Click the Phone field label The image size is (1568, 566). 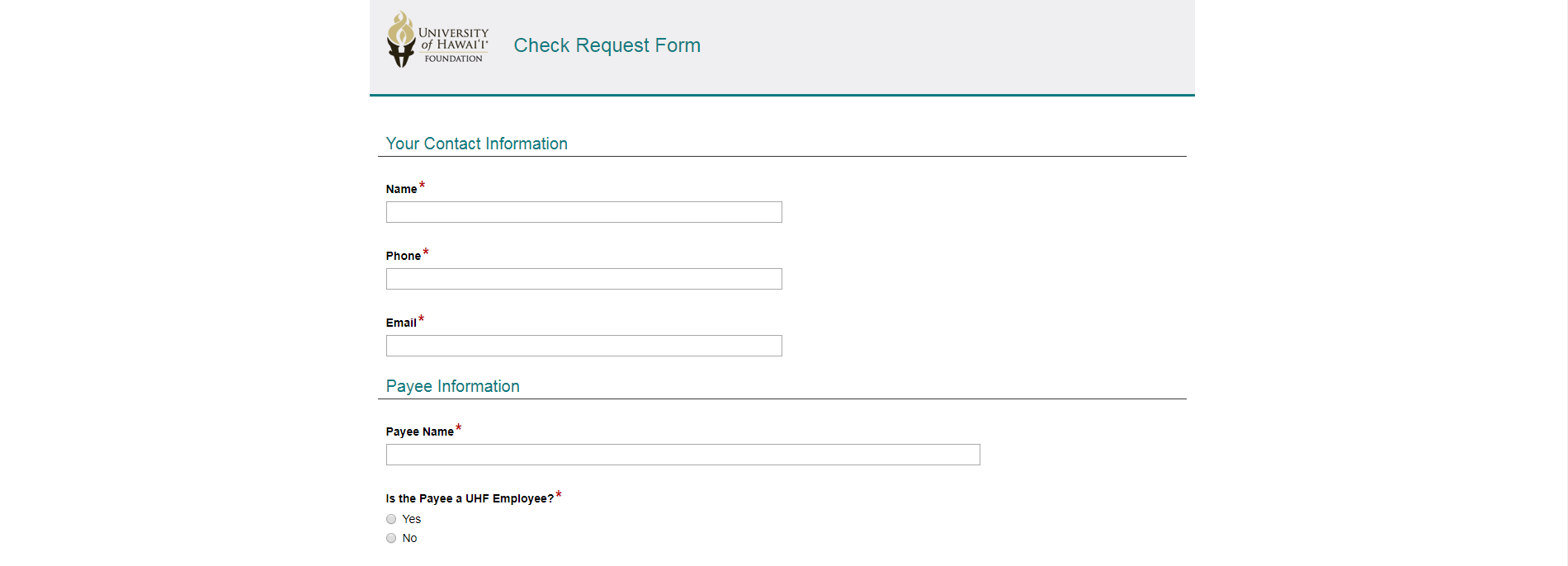pos(403,256)
